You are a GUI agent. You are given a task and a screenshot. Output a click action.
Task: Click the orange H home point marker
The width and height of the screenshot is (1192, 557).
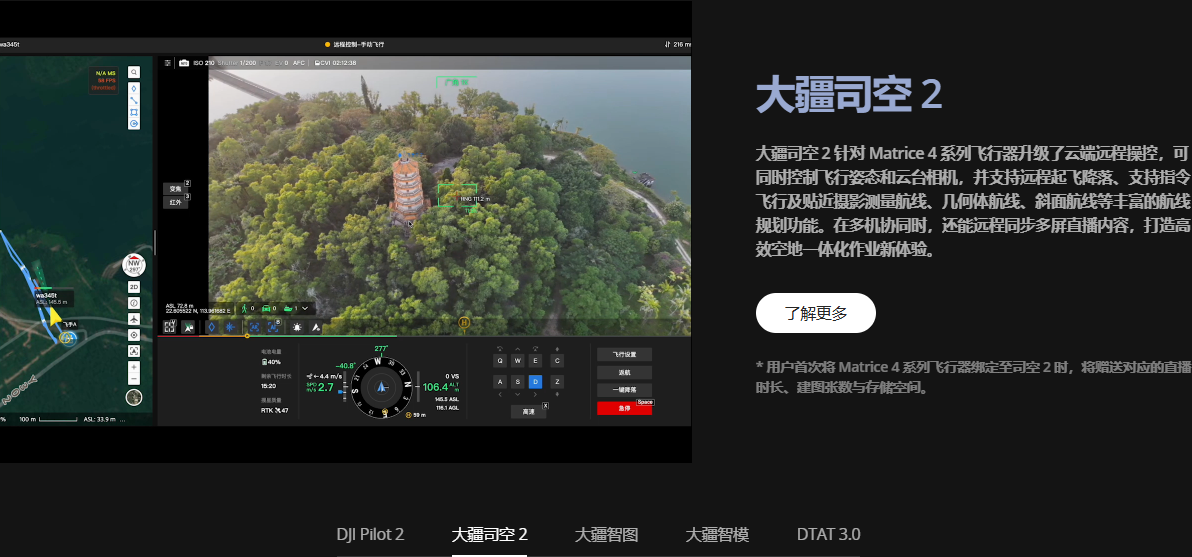(x=464, y=322)
